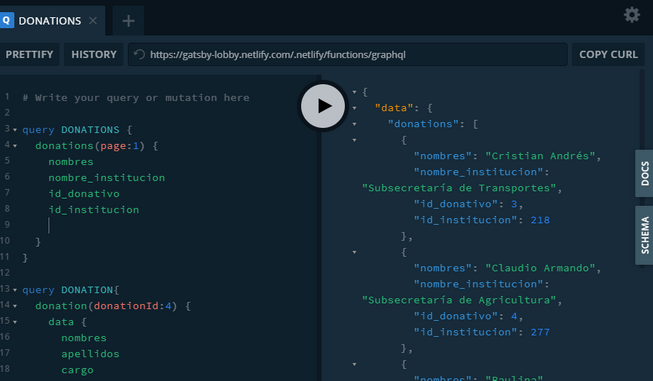Place cursor on empty line 9 of the editor

pos(167,225)
